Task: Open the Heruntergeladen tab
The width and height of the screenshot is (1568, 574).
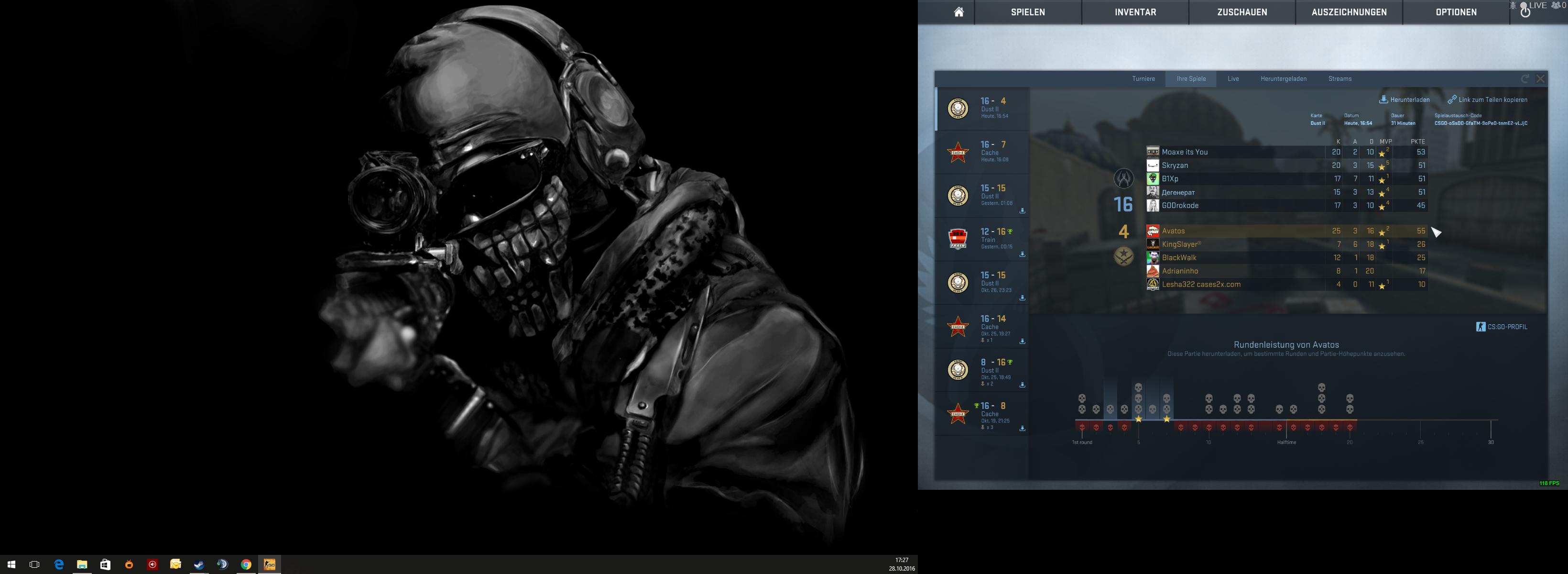Action: click(x=1283, y=78)
